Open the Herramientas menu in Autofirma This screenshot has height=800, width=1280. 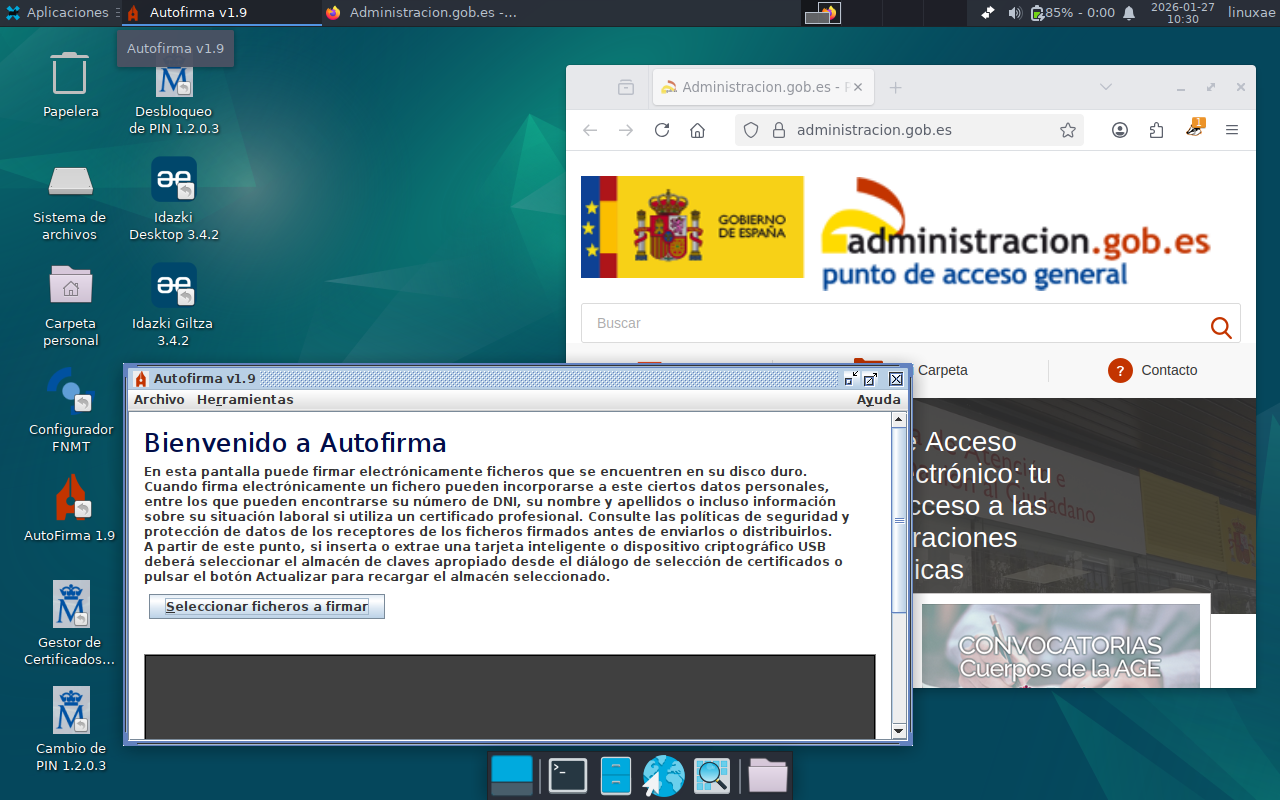click(x=245, y=399)
